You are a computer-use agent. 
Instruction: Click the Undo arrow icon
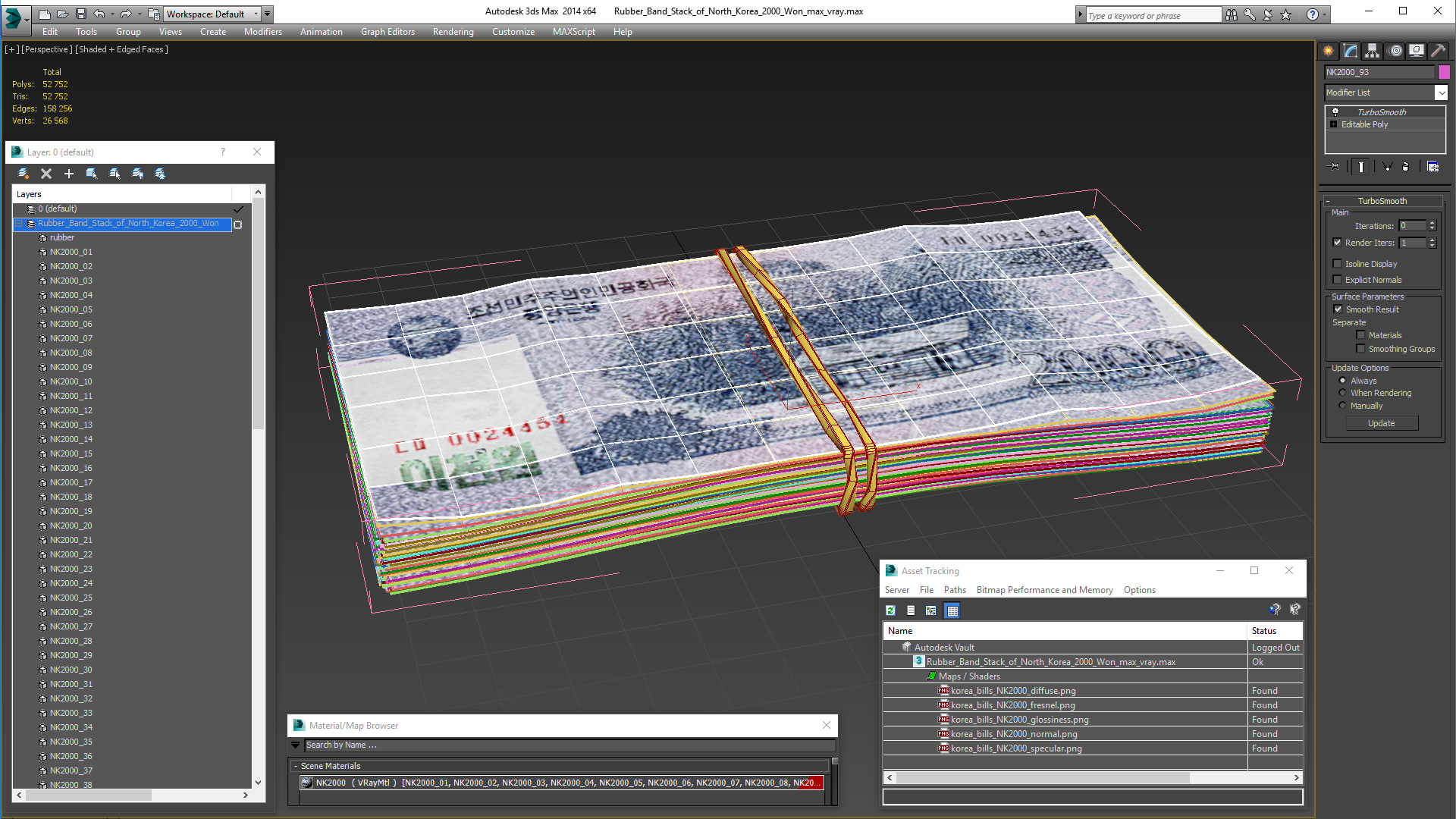[x=99, y=14]
